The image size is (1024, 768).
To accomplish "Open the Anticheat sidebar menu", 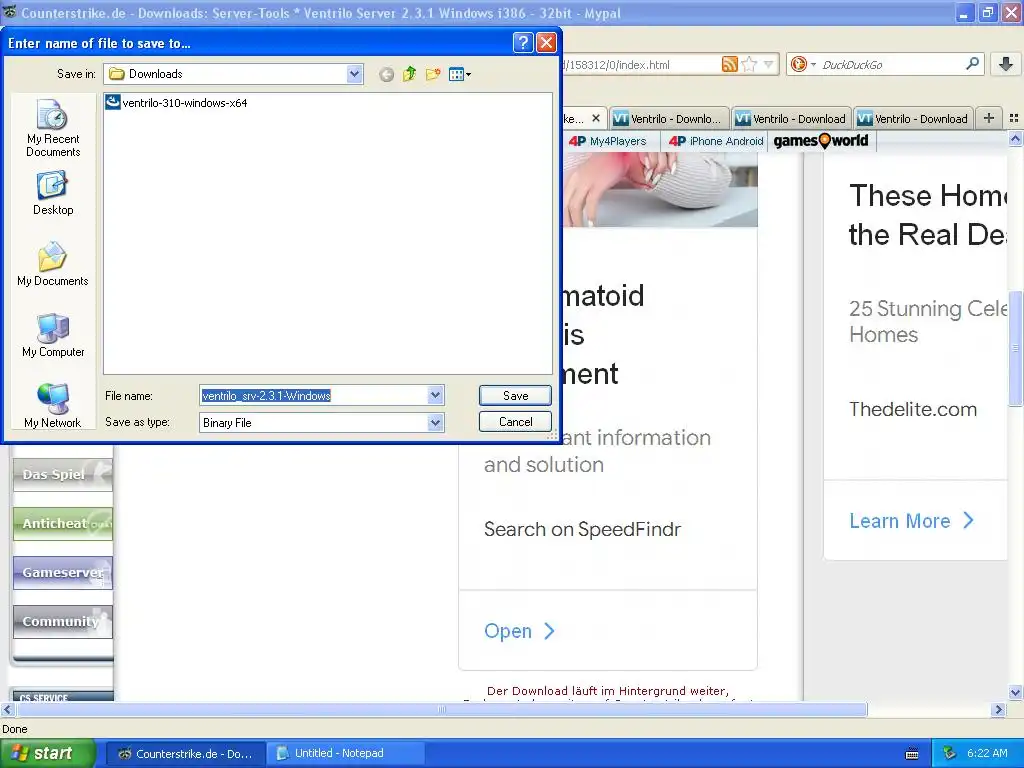I will (63, 523).
